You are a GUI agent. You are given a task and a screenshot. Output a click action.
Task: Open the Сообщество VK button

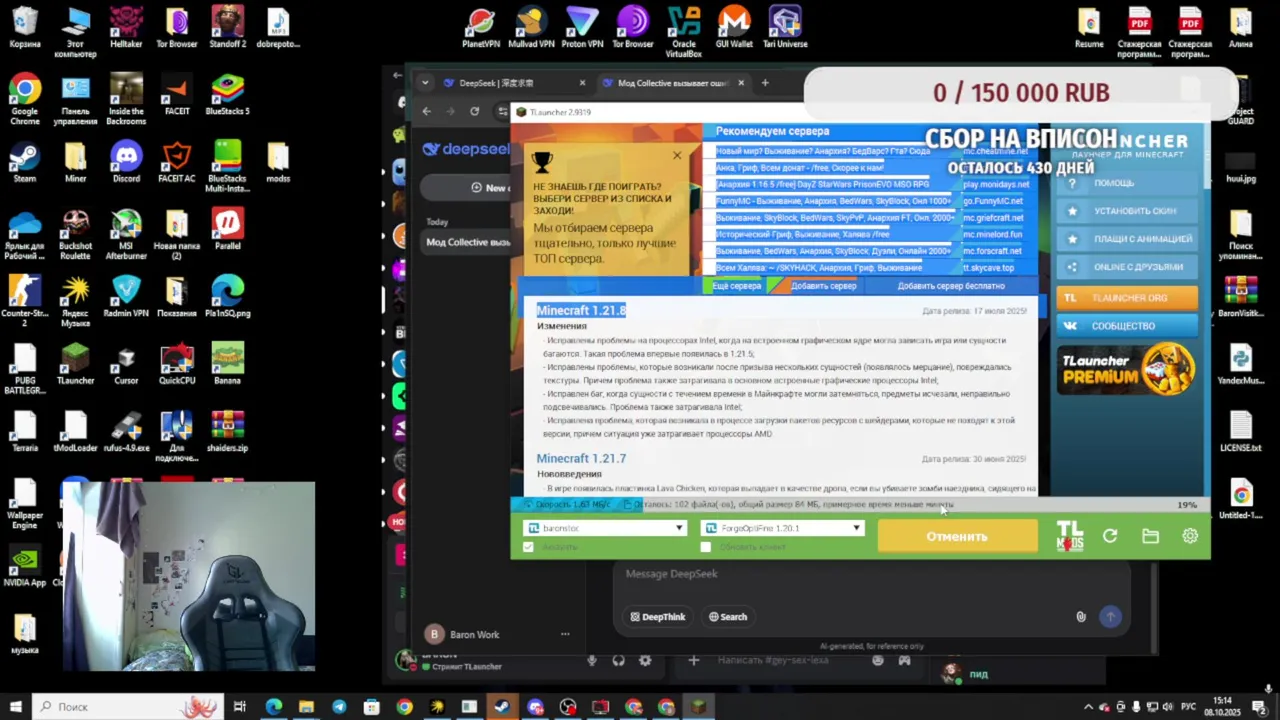(x=1127, y=326)
